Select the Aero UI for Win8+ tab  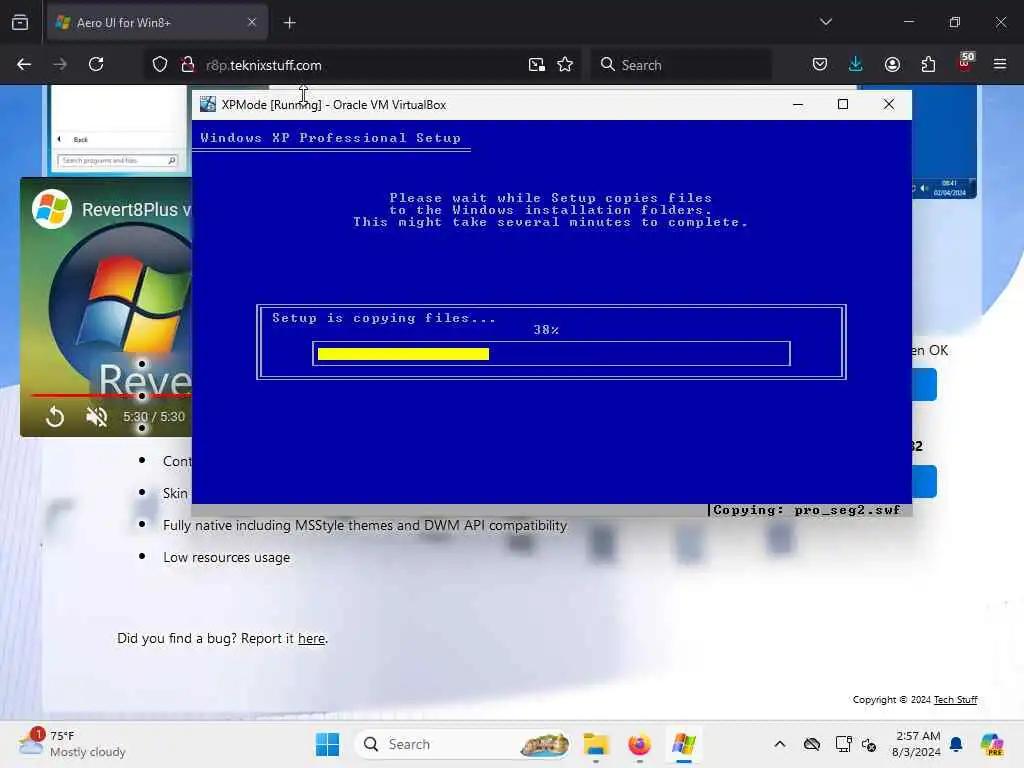click(157, 23)
